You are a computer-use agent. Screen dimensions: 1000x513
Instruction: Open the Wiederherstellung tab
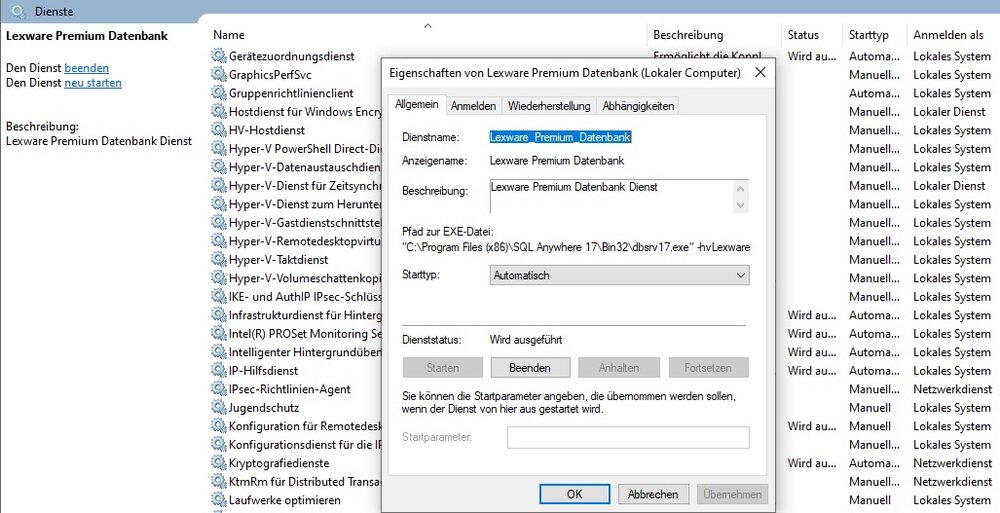pos(549,105)
